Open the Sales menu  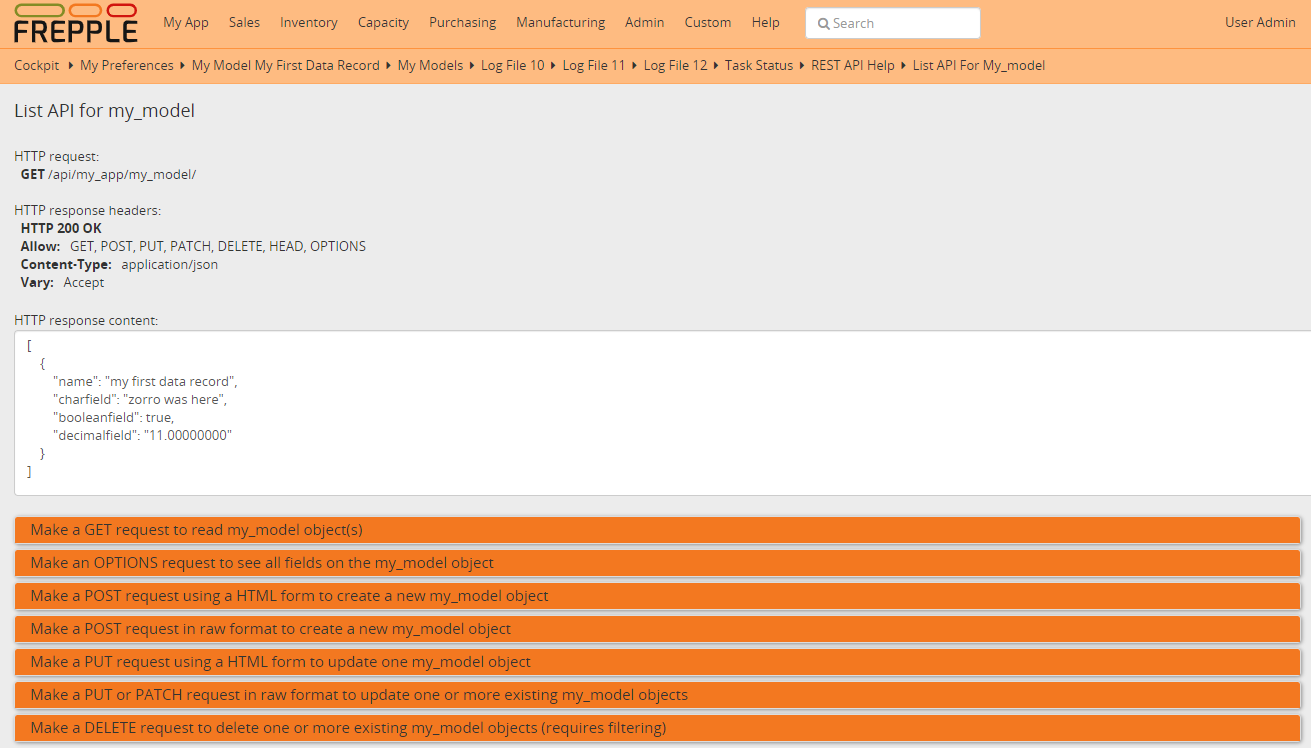pos(244,22)
